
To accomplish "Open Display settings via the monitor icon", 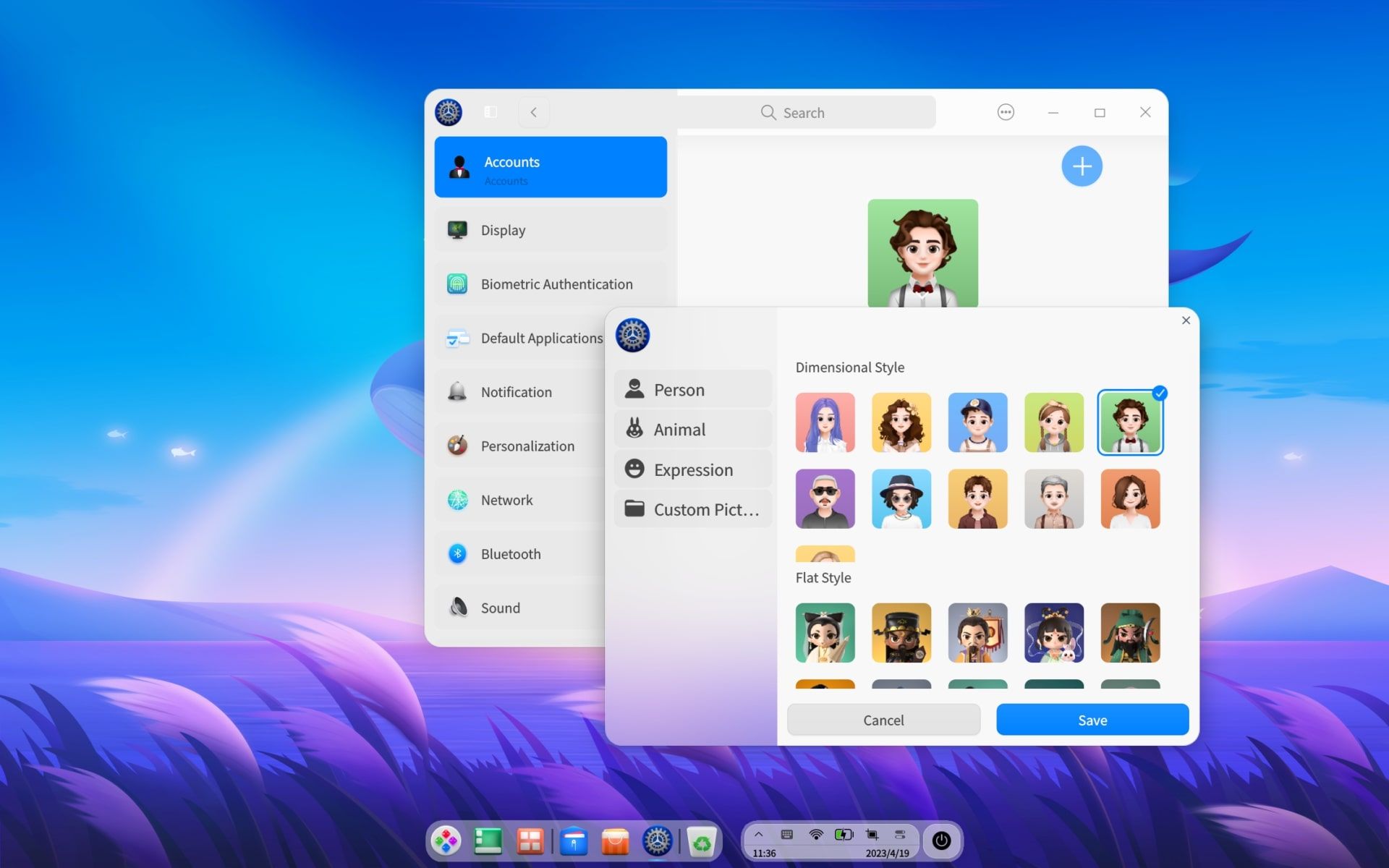I will point(458,229).
